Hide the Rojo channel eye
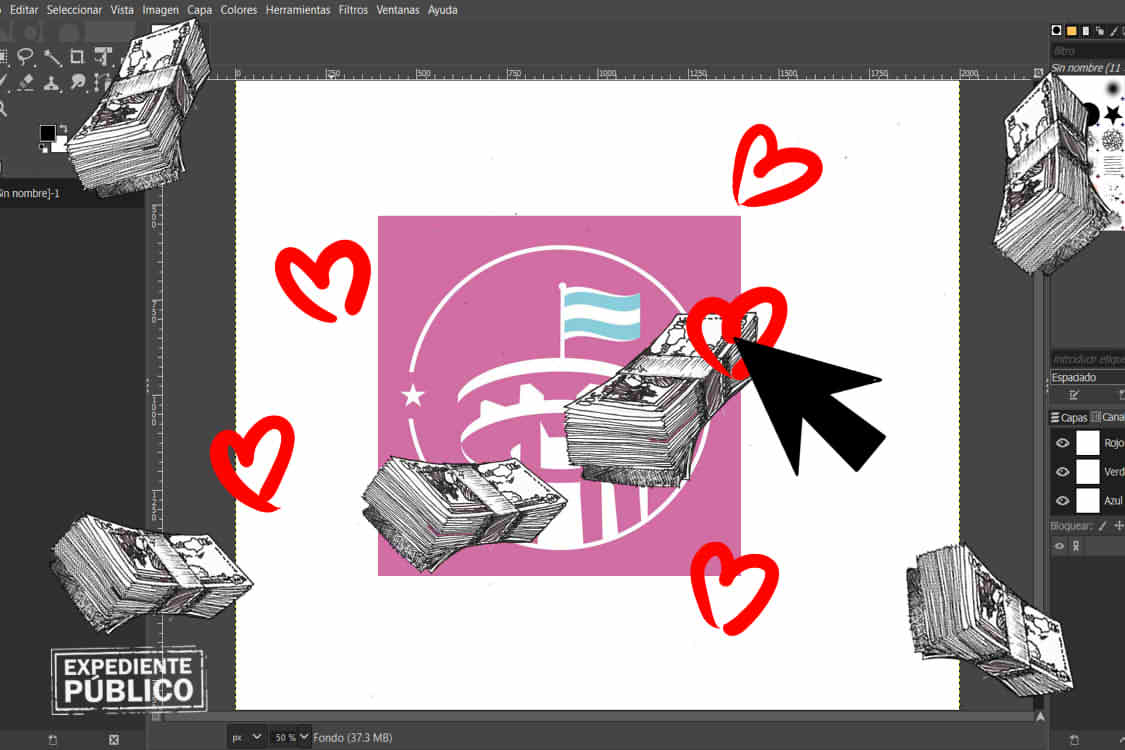Screen dimensions: 1125x750 pos(1063,443)
